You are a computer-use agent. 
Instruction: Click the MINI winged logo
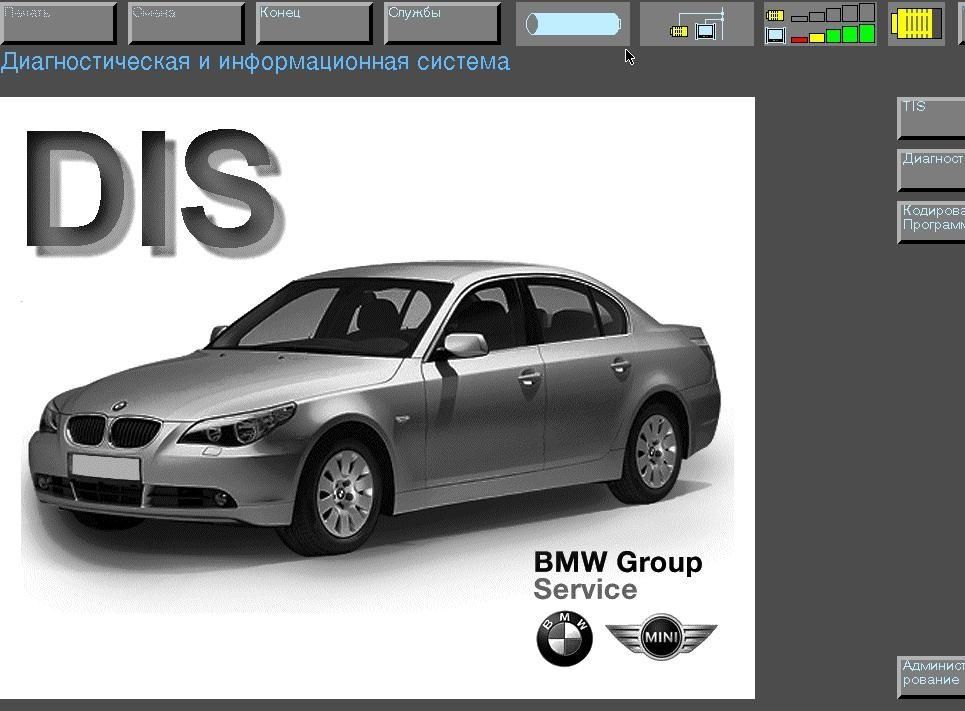(x=662, y=637)
